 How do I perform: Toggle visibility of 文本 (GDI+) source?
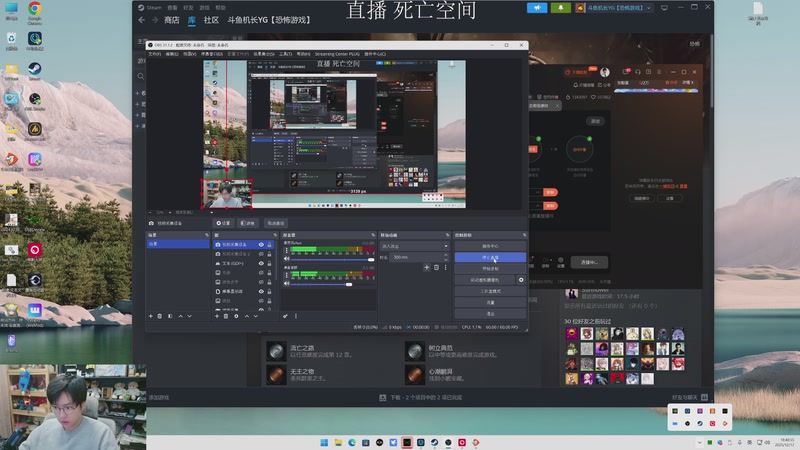point(261,263)
